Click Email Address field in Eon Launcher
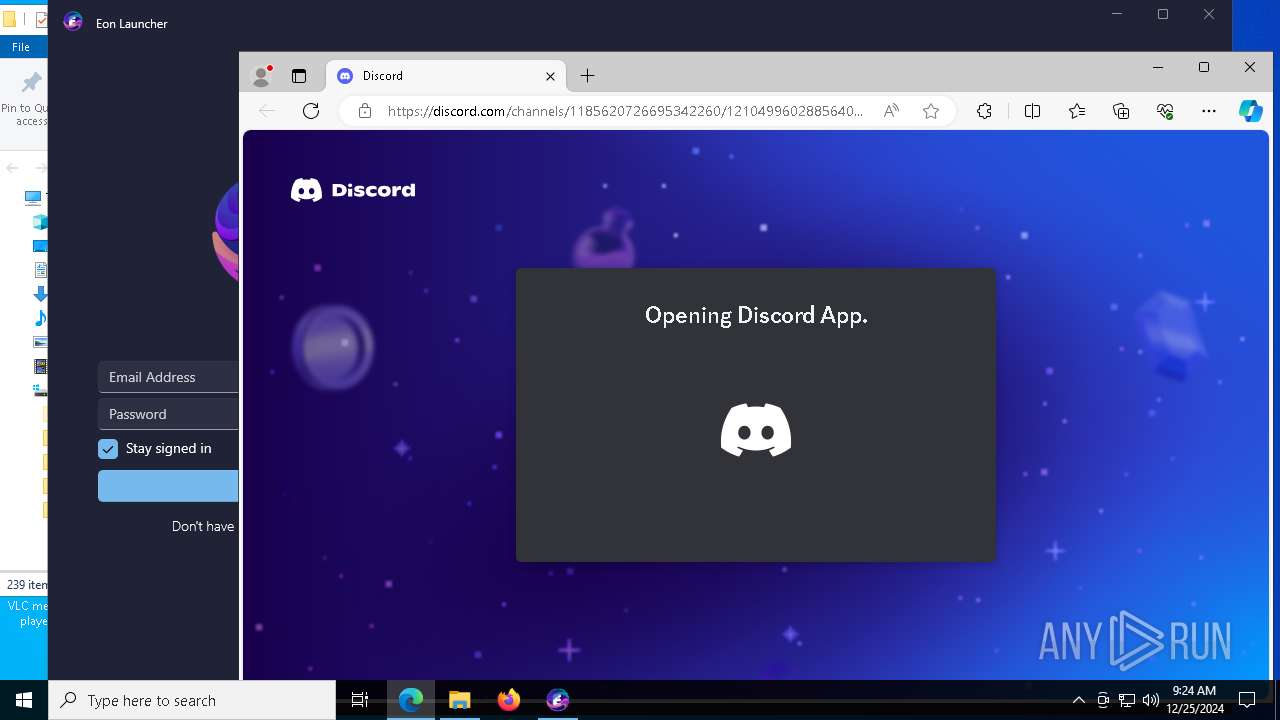This screenshot has height=720, width=1280. (168, 377)
